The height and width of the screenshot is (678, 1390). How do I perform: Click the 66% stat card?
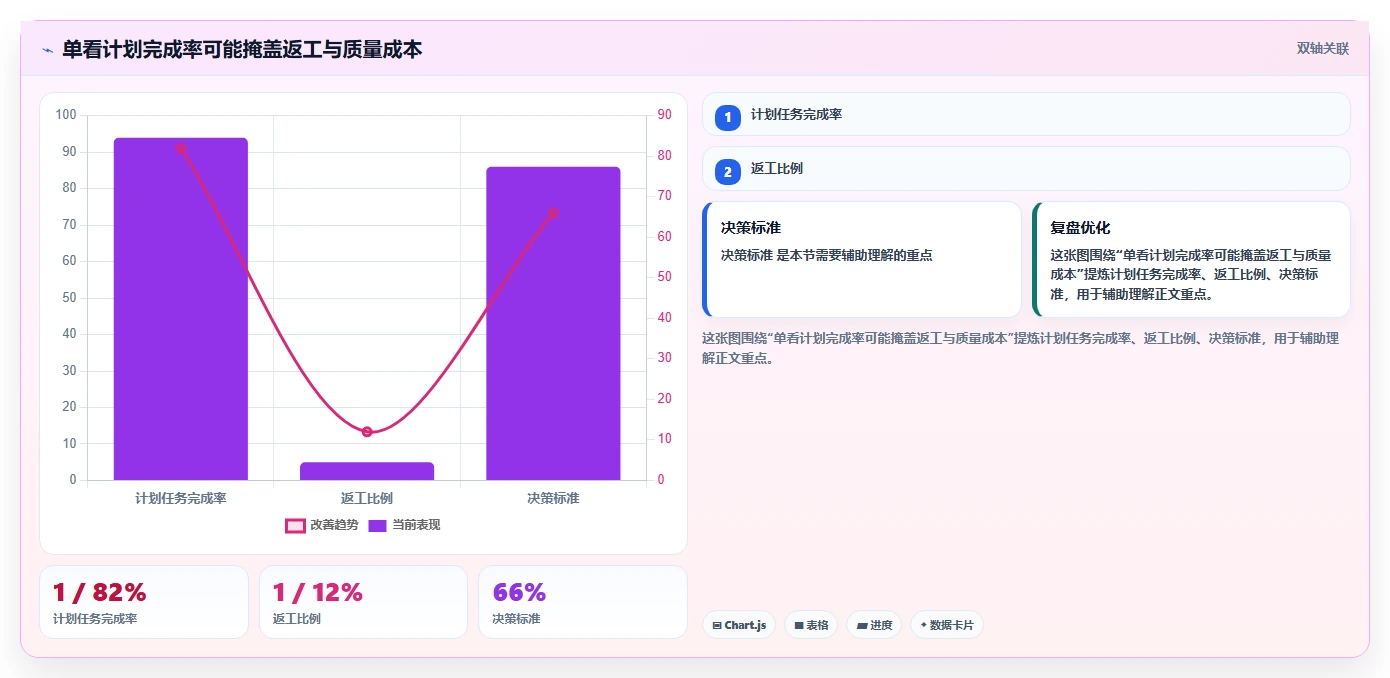click(x=583, y=602)
